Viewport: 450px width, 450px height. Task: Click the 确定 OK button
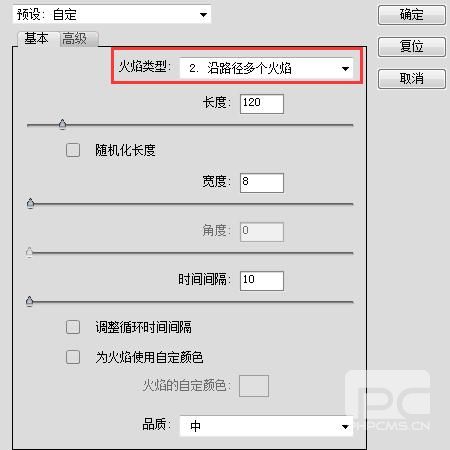[412, 15]
